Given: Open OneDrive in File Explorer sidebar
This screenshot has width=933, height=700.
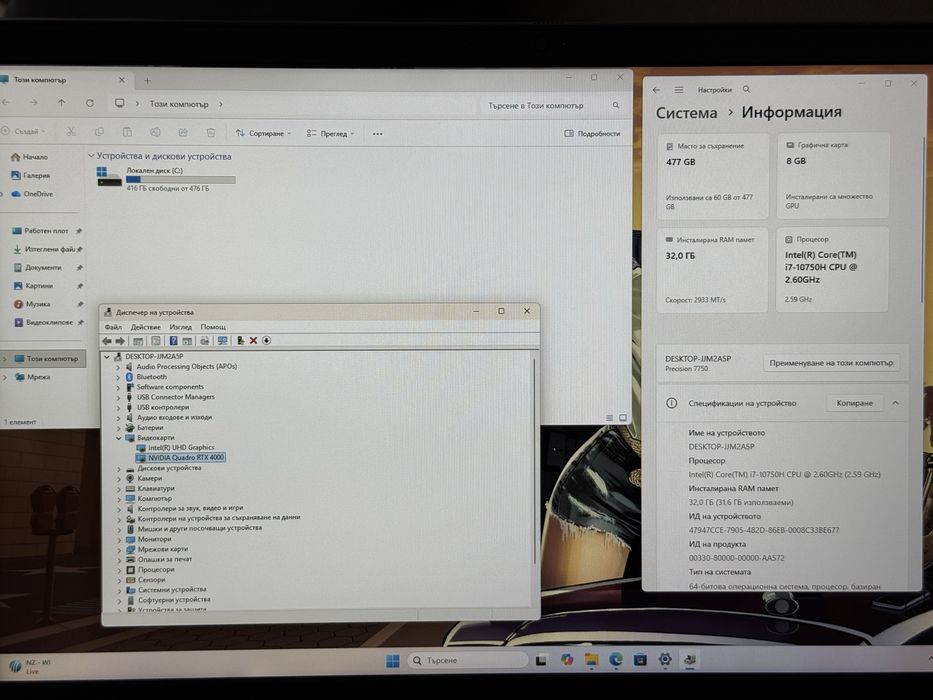Looking at the screenshot, I should 32,194.
